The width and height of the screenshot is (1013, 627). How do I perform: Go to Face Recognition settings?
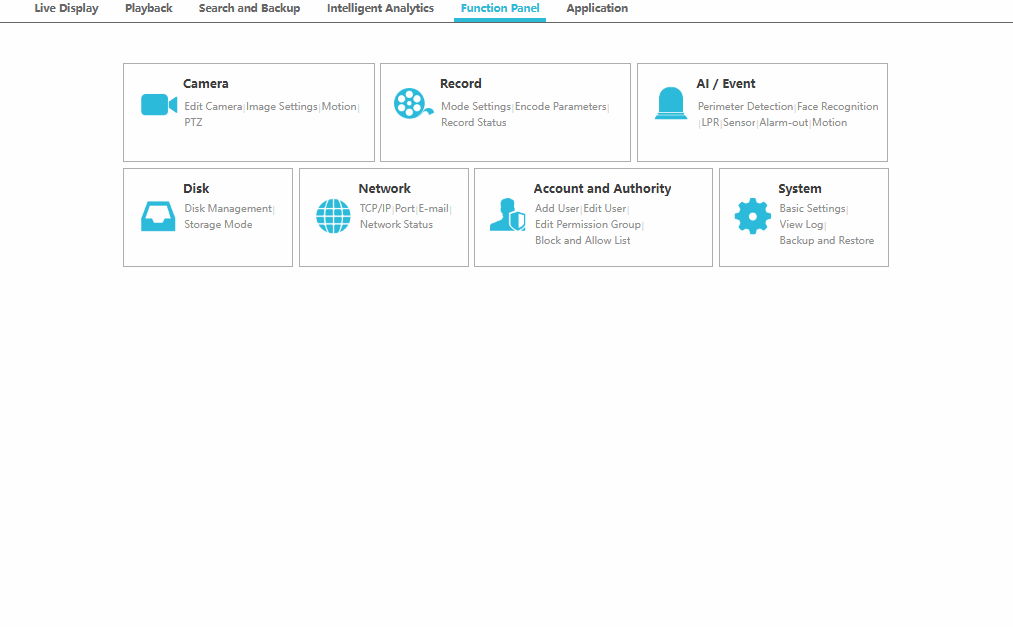(837, 107)
